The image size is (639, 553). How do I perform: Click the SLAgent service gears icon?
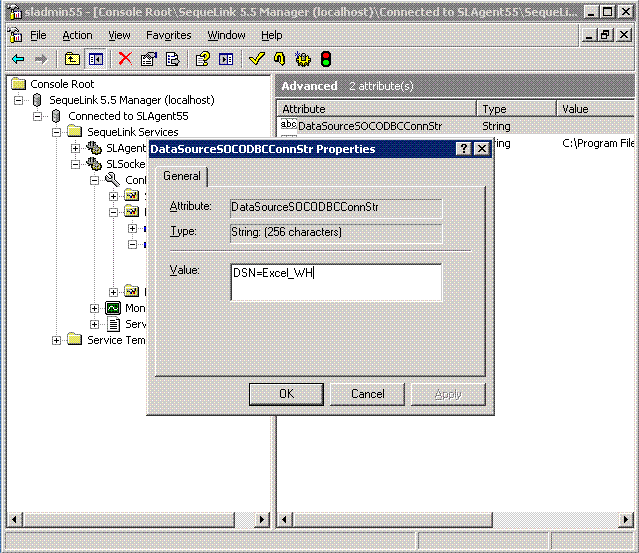pos(94,148)
